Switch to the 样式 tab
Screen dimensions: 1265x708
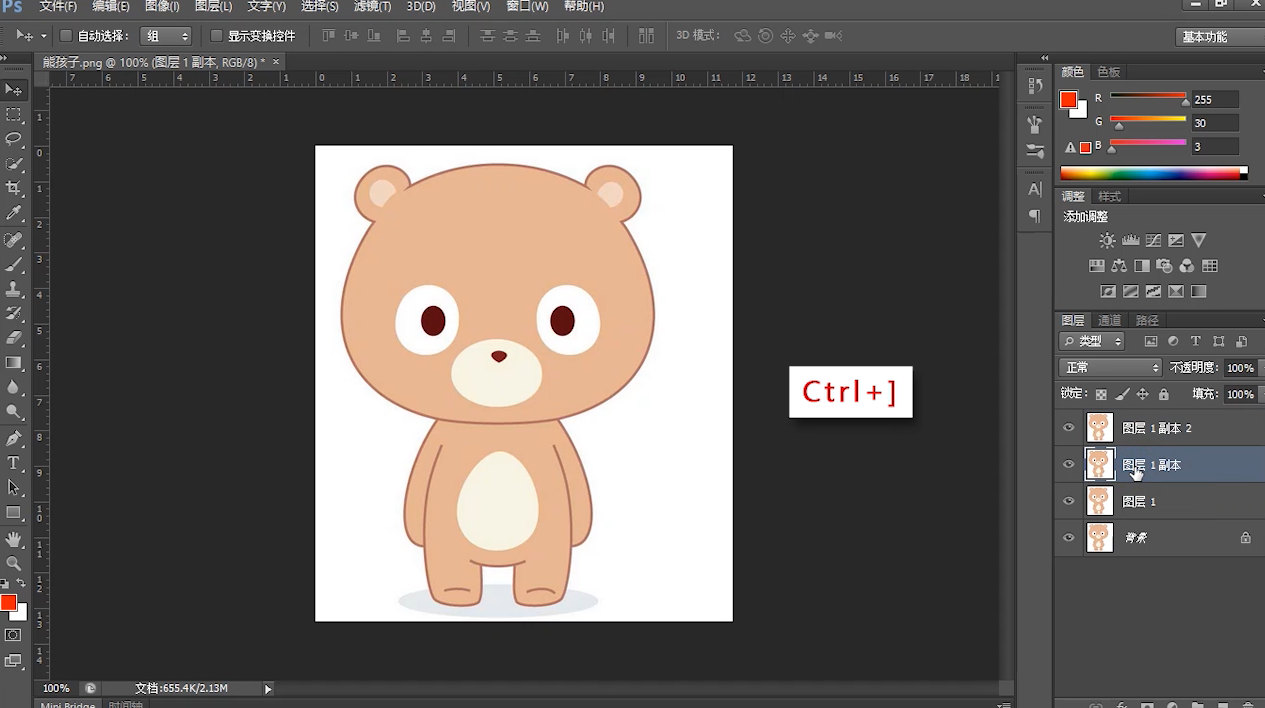[x=1110, y=196]
